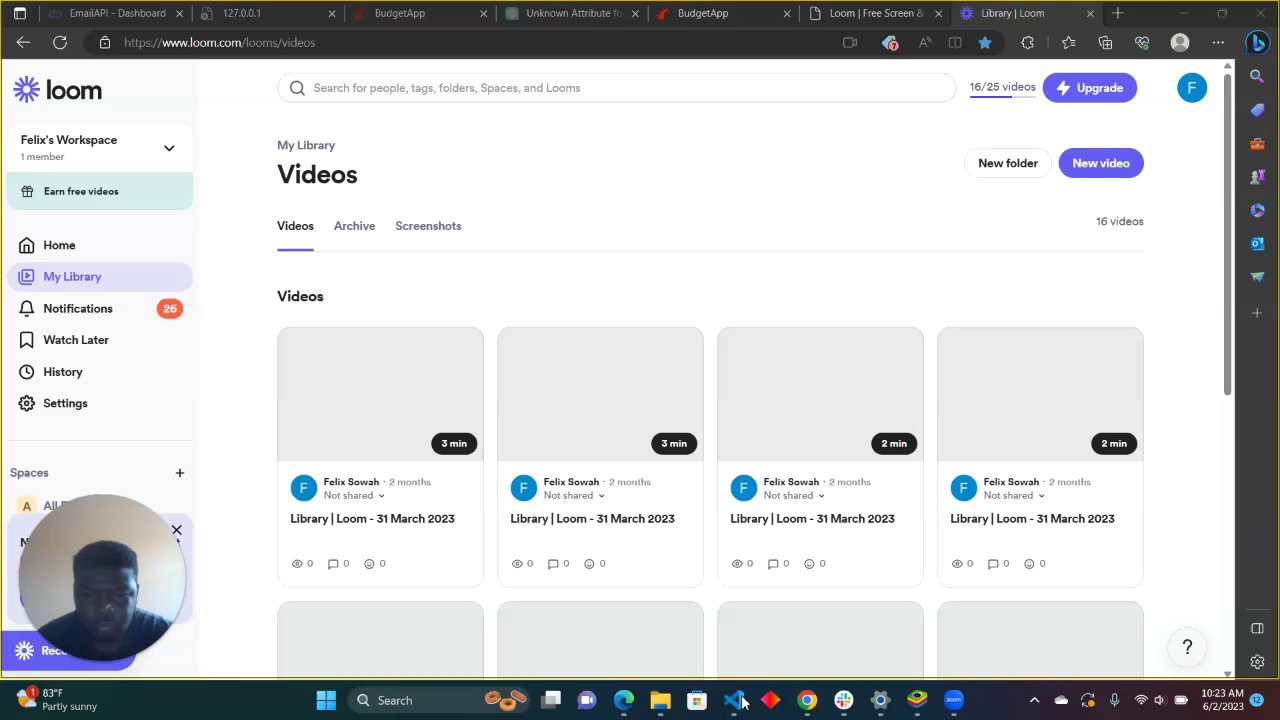The image size is (1280, 720).
Task: Open the Windows Start menu
Action: [x=326, y=700]
